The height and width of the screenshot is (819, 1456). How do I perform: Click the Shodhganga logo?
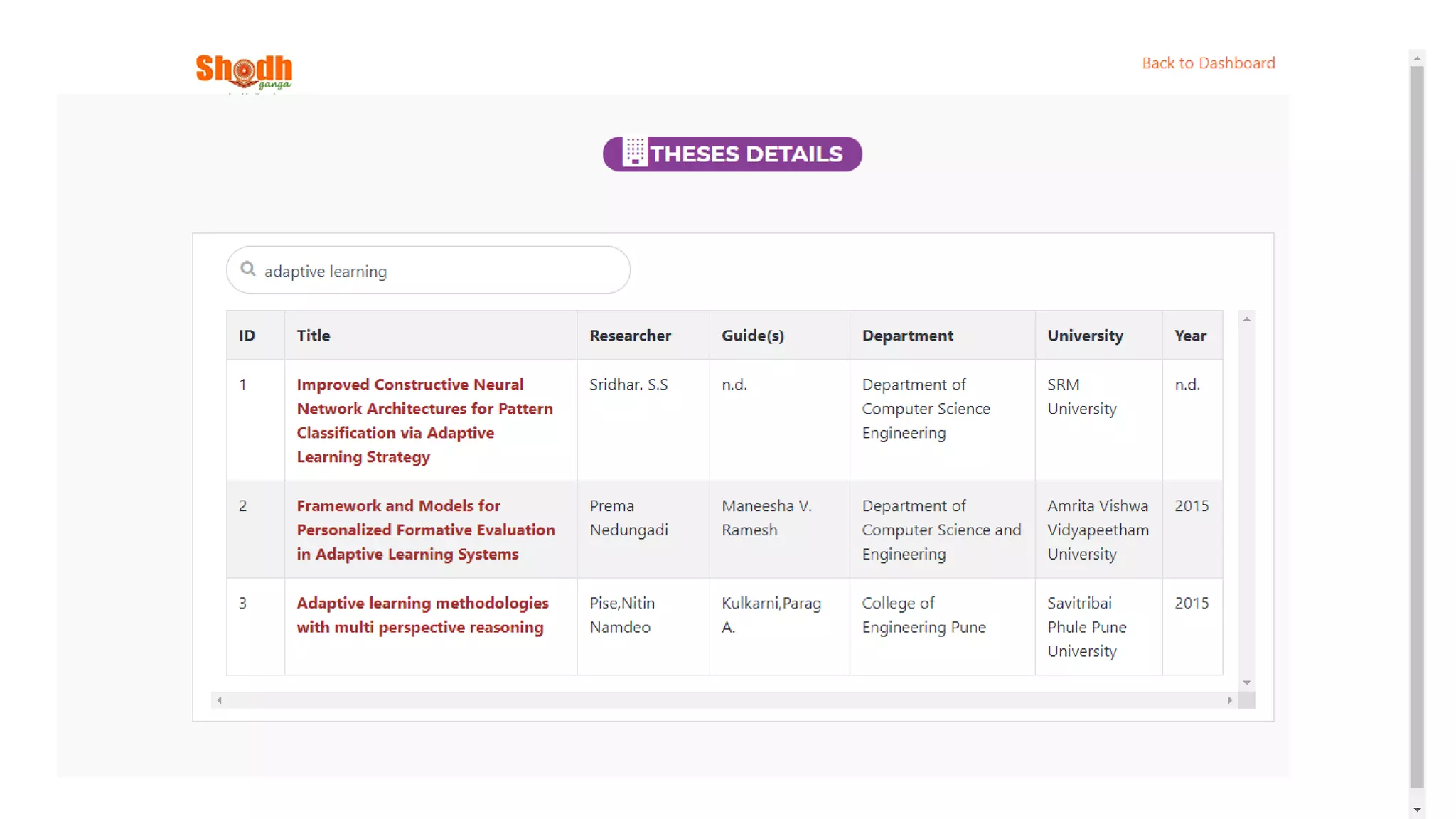244,72
